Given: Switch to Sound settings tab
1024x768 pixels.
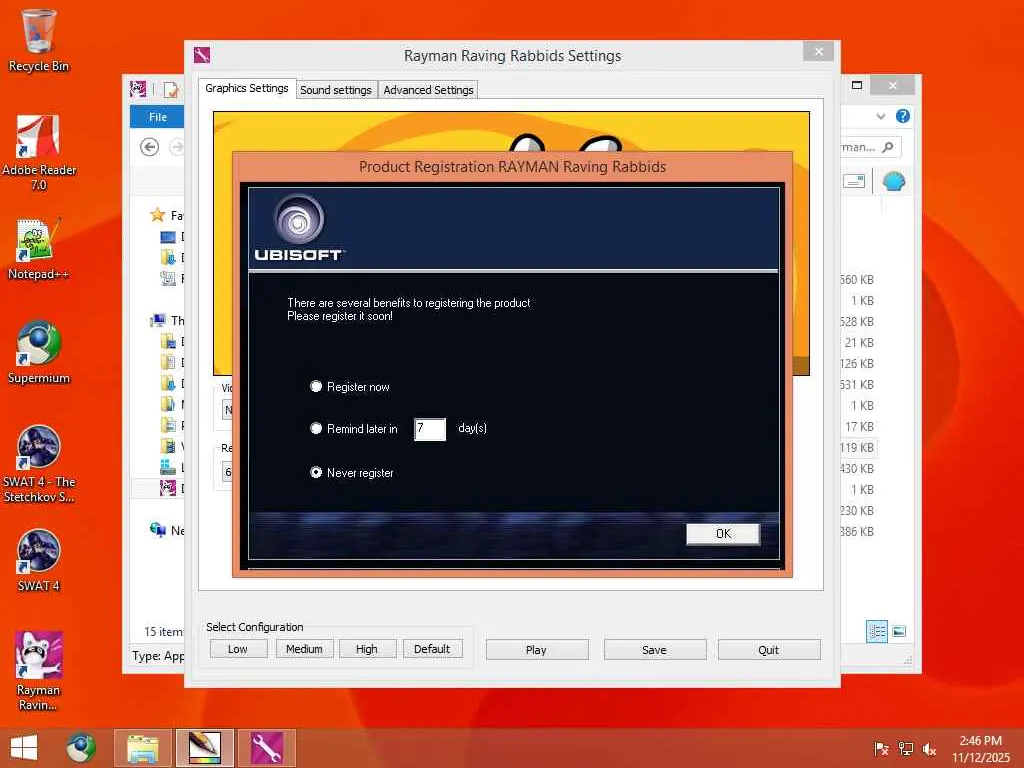Looking at the screenshot, I should (x=336, y=90).
